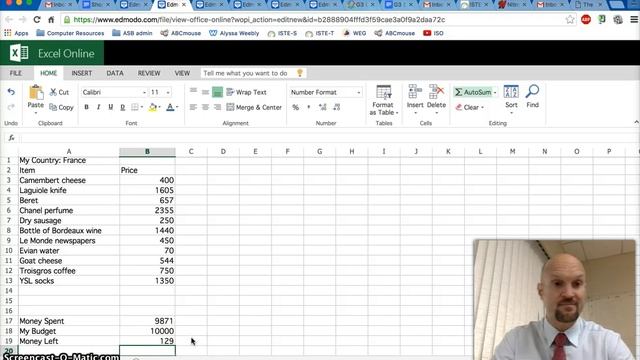Decrease decimal places
The image size is (640, 360).
[x=336, y=107]
